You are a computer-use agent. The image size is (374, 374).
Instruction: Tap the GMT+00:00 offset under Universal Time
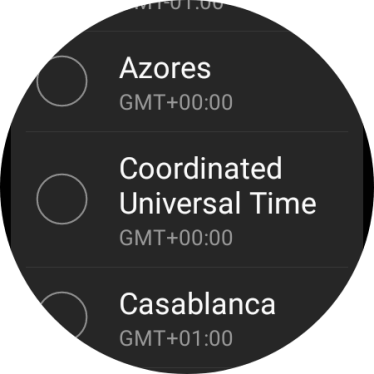176,238
